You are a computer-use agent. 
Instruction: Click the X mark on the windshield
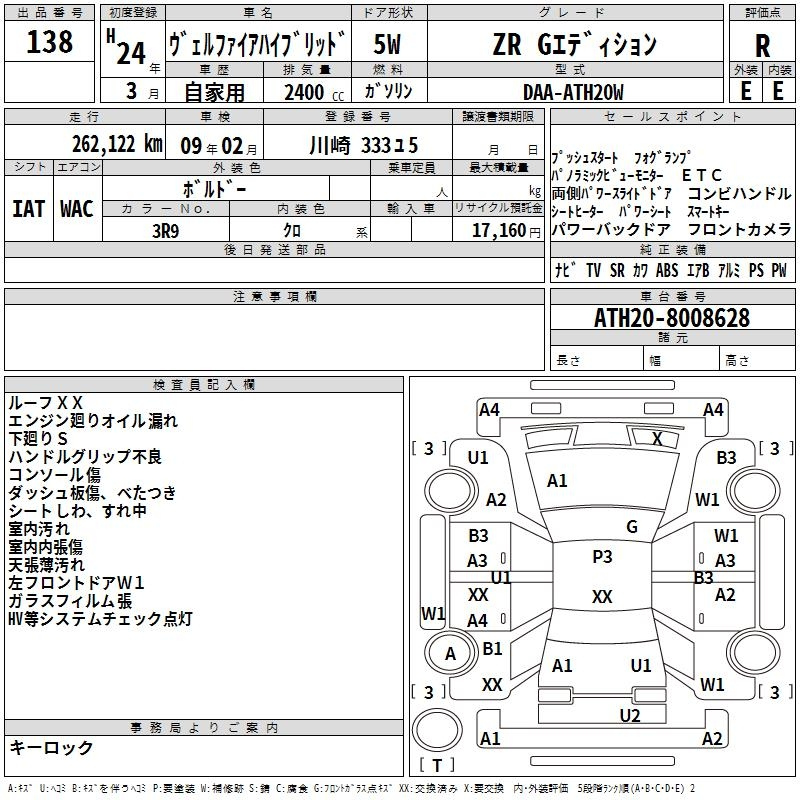coord(657,438)
